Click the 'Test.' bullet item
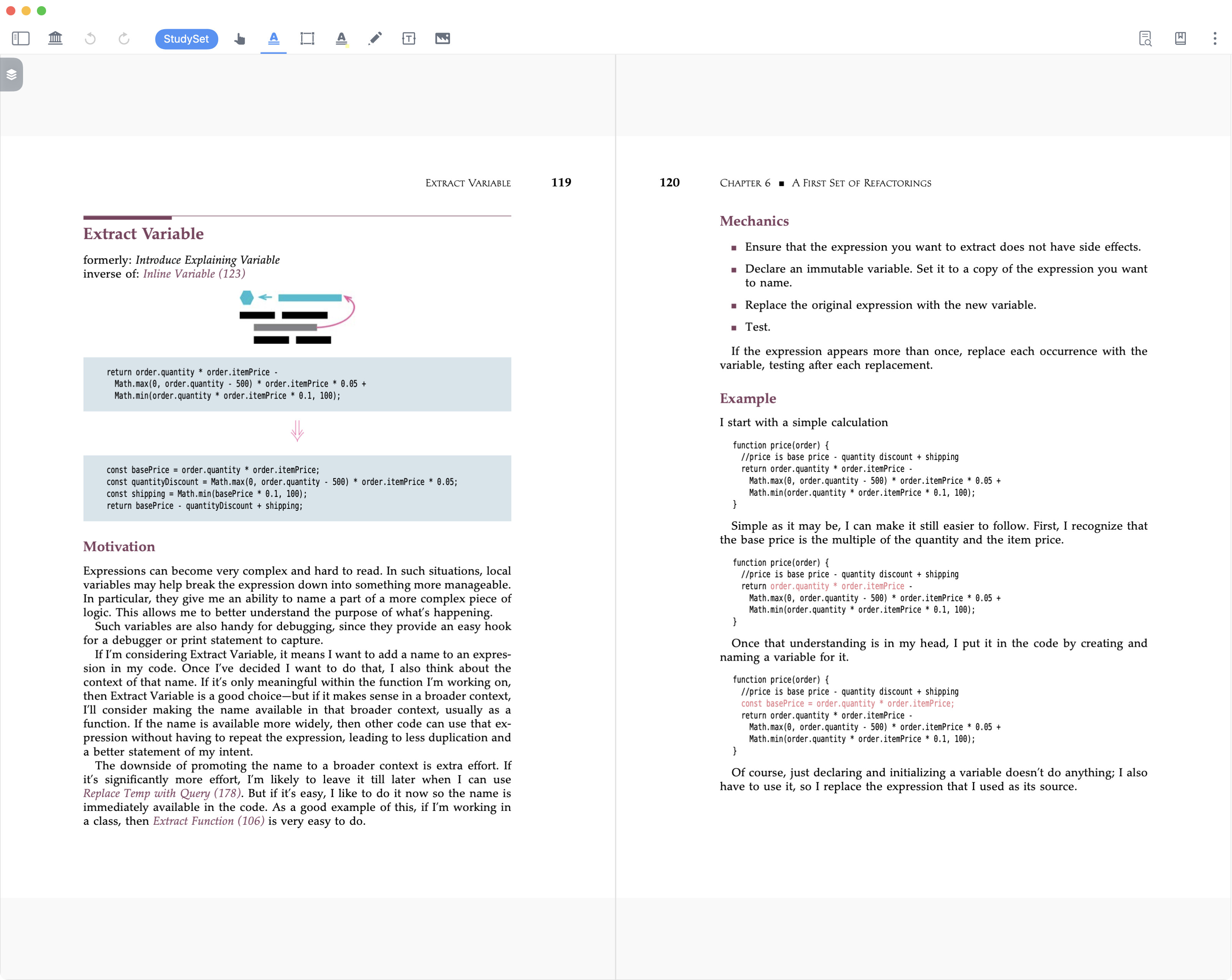 (758, 327)
